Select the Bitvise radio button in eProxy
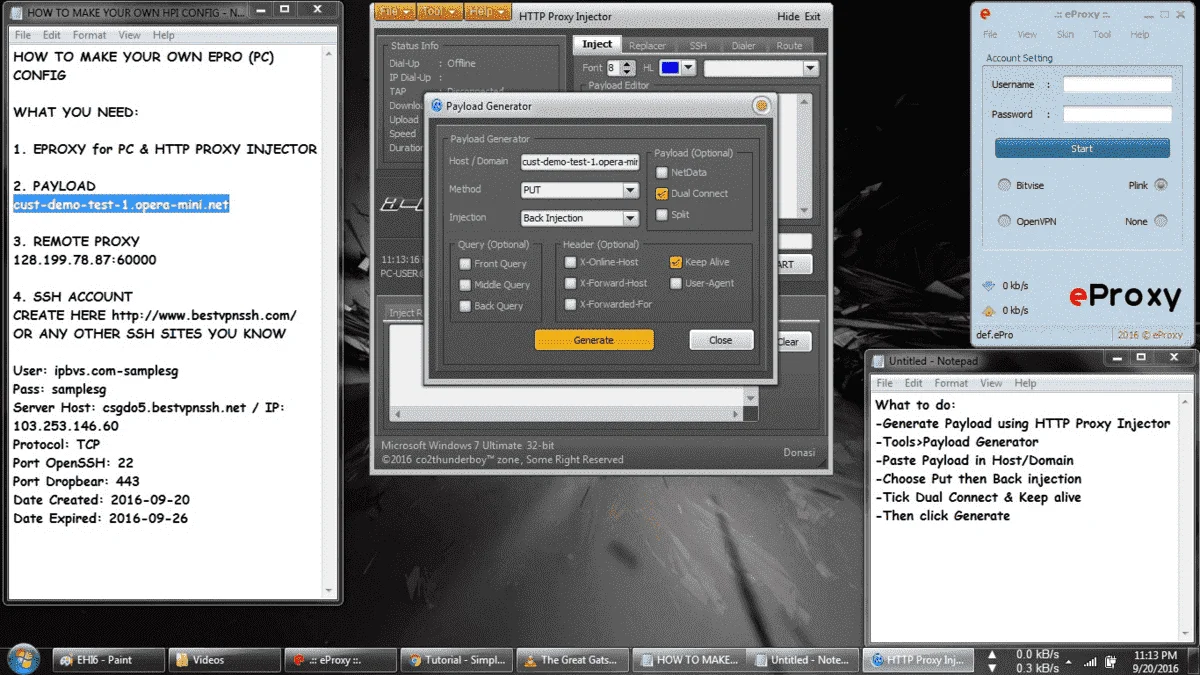The image size is (1200, 675). pos(1005,185)
